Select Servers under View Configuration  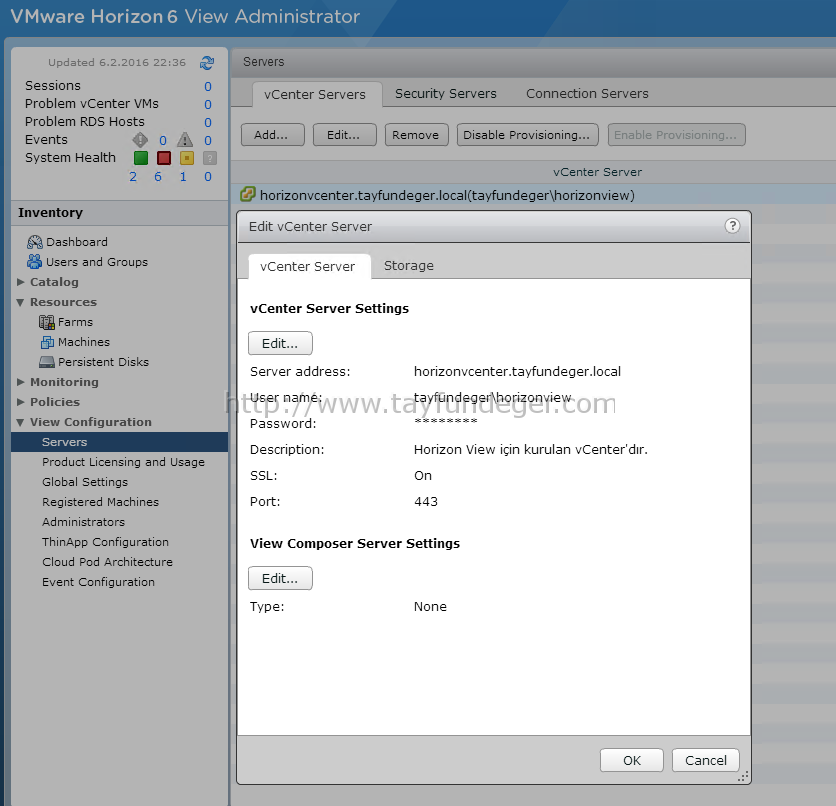click(119, 442)
